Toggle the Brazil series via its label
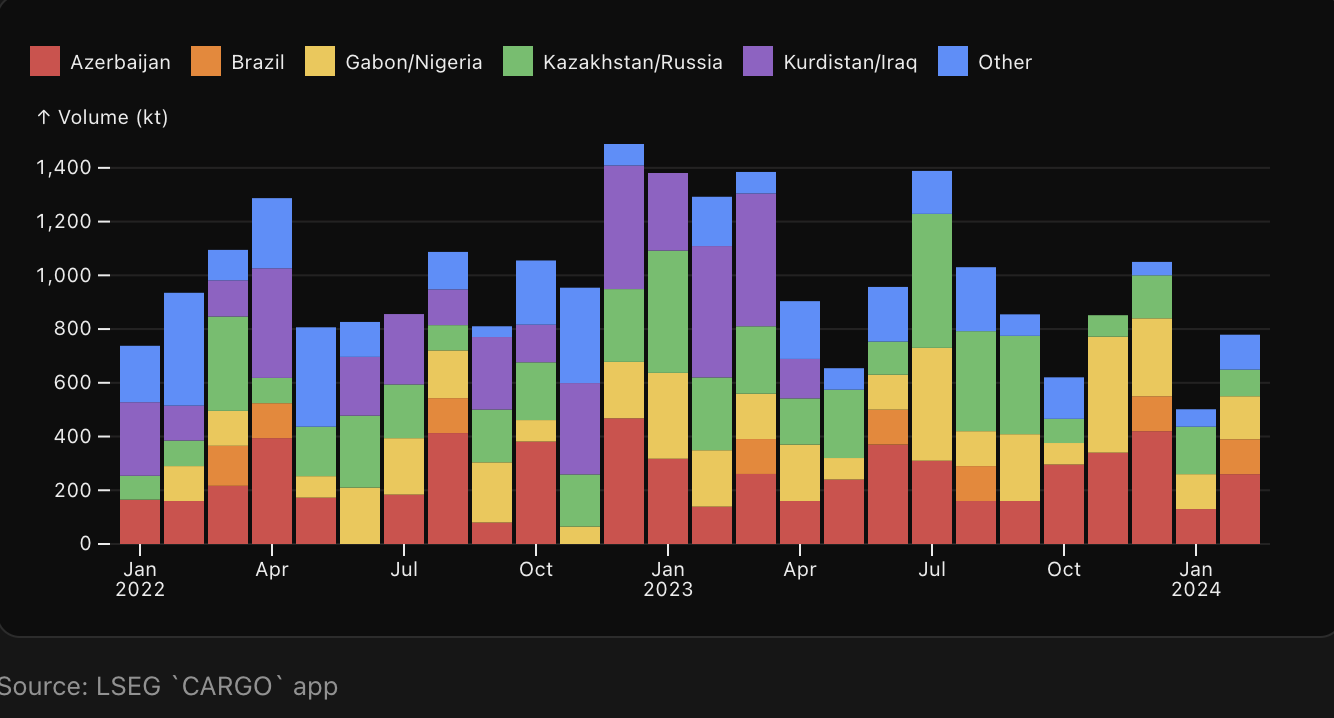Image resolution: width=1334 pixels, height=718 pixels. [258, 62]
